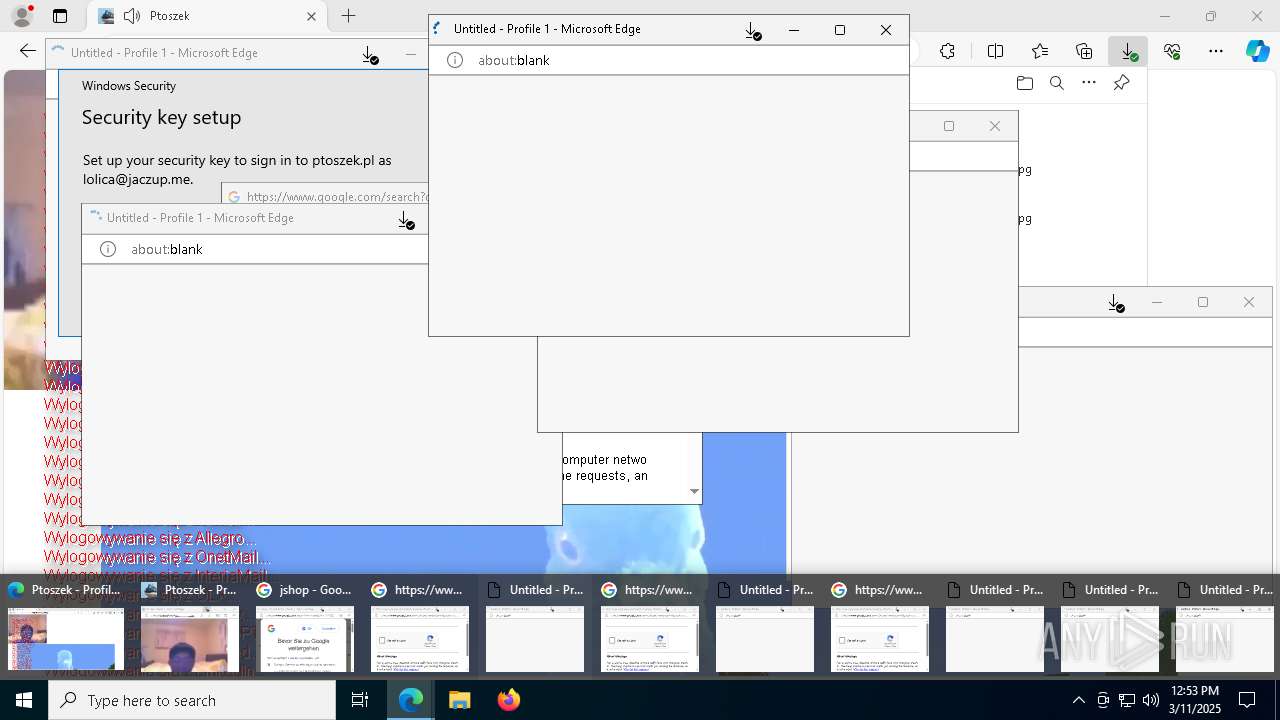Select the jshop - Goo... taskbar preview

305,627
